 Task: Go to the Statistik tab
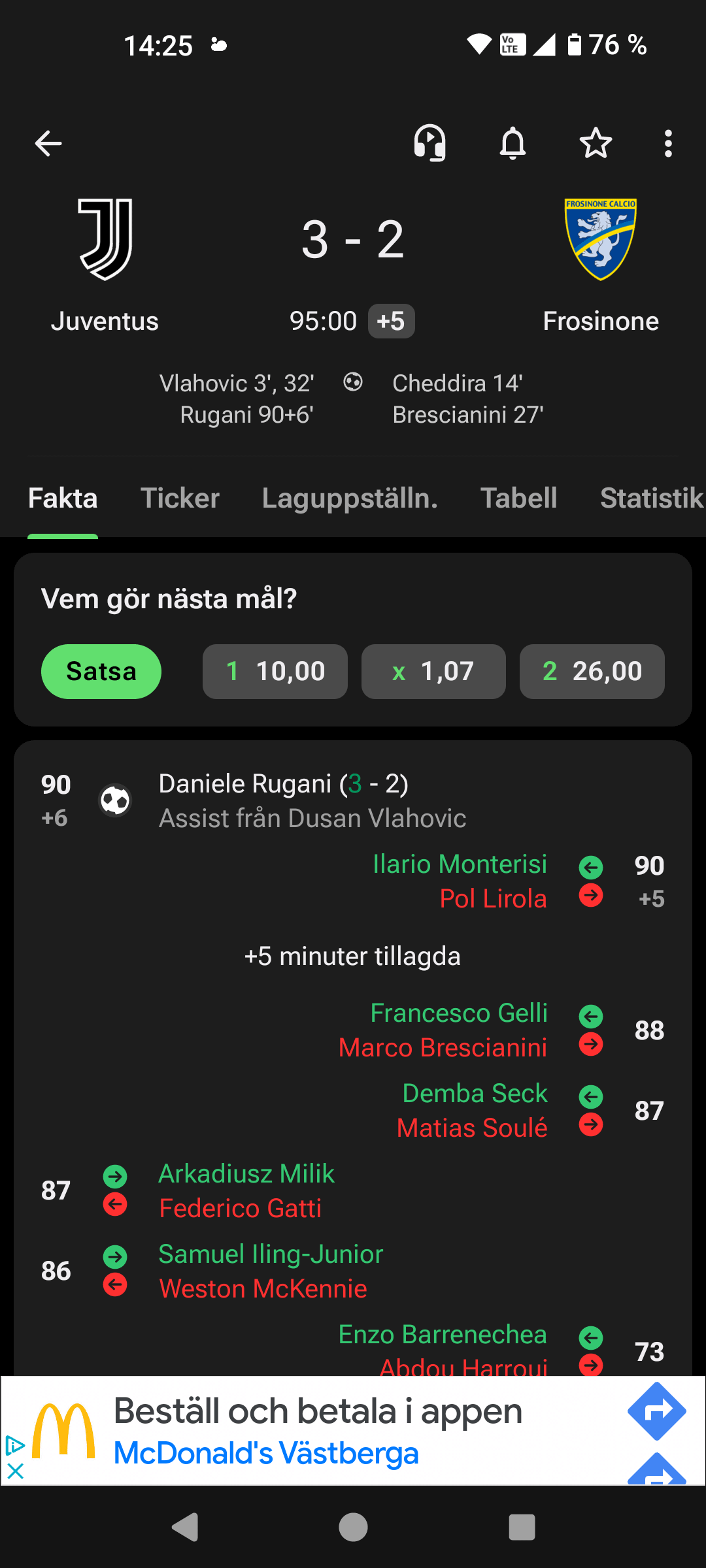[x=651, y=498]
